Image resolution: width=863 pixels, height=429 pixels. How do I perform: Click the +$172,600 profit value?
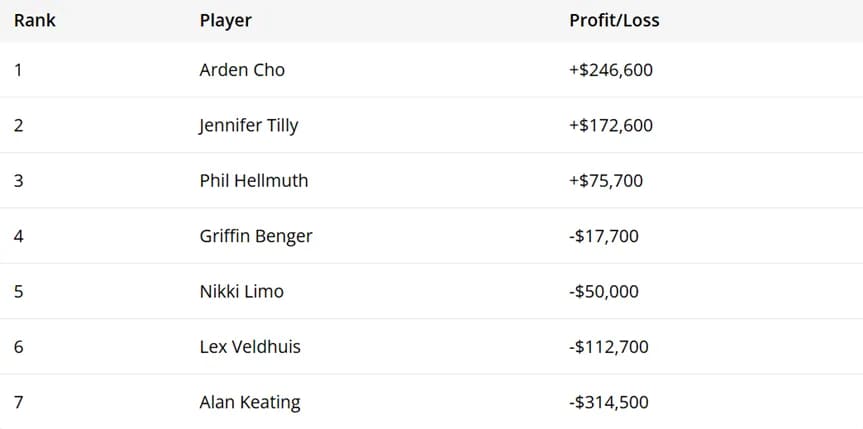611,126
